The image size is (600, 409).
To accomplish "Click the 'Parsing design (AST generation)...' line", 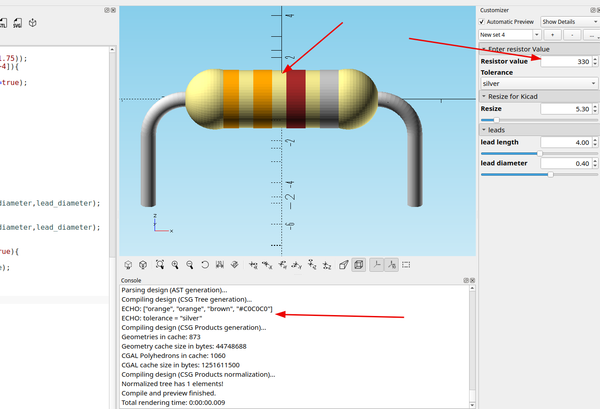I will [x=174, y=290].
